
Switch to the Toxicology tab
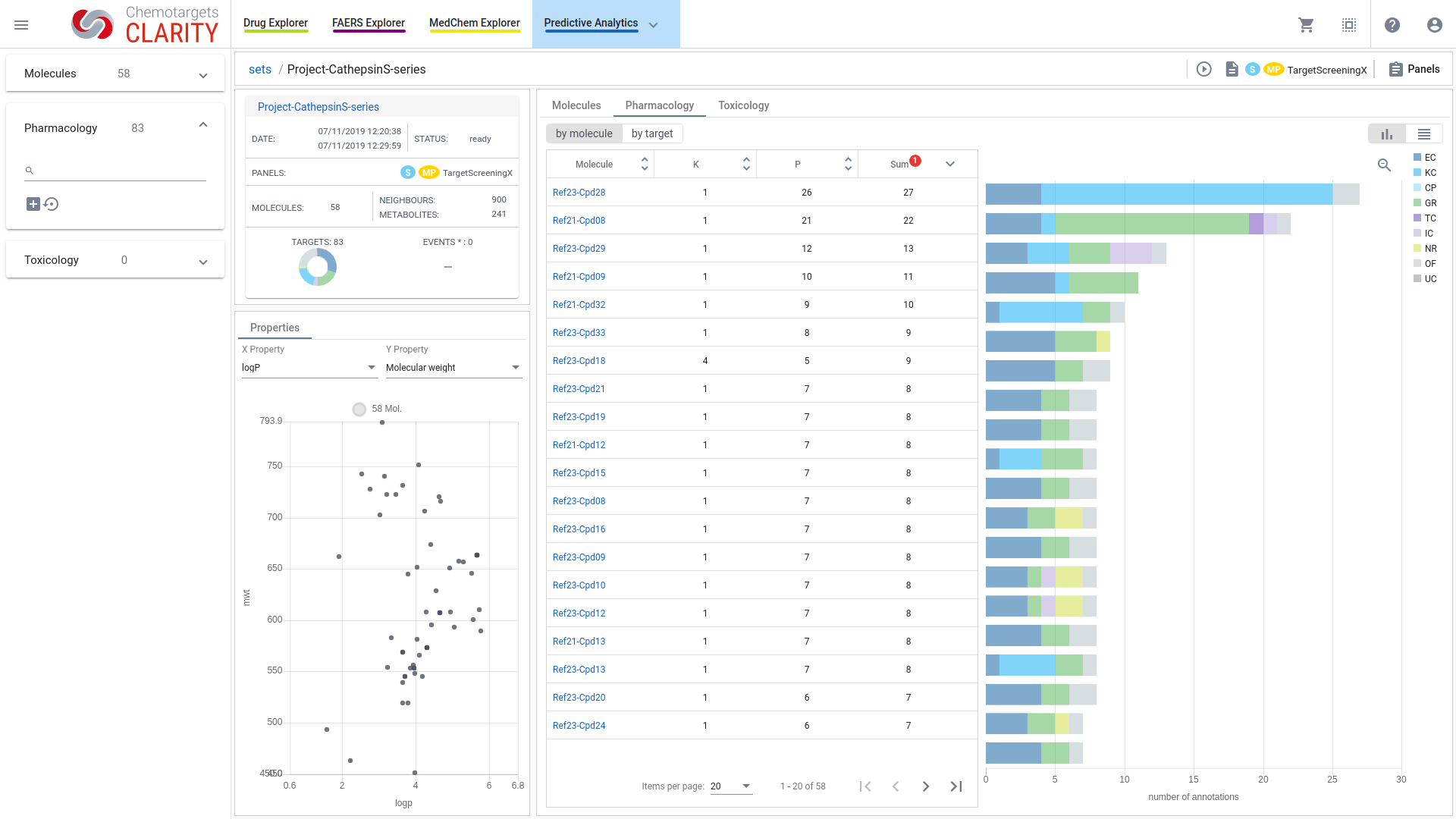pos(743,105)
